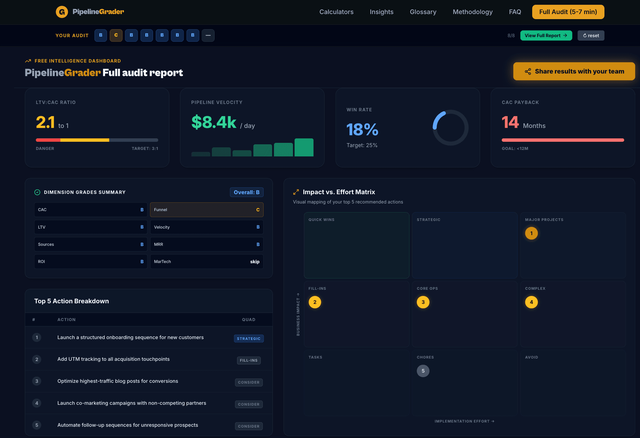Click the Top 5 Action Breakdown heading
Image resolution: width=640 pixels, height=438 pixels.
click(x=71, y=301)
